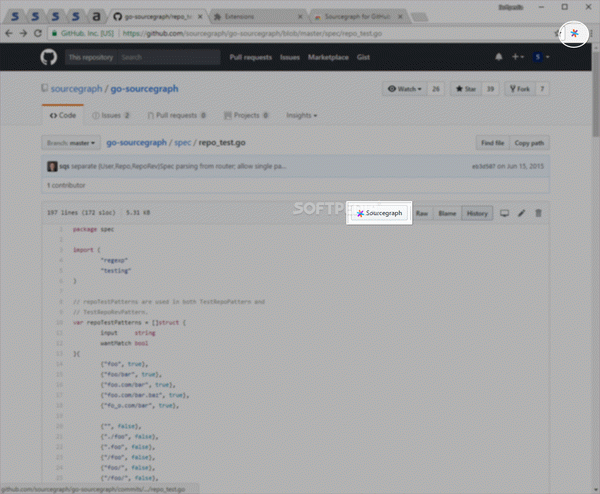600x494 pixels.
Task: Switch to the Sourcegraph for GitHub browser tab
Action: (359, 17)
